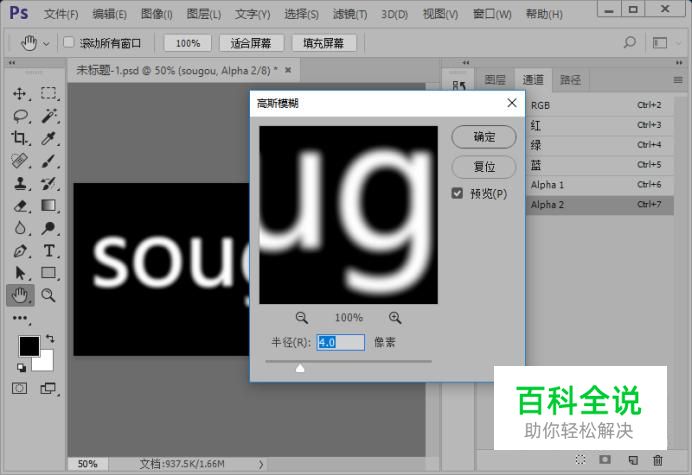The image size is (692, 475).
Task: Click the radius (半径) input field
Action: coord(341,342)
